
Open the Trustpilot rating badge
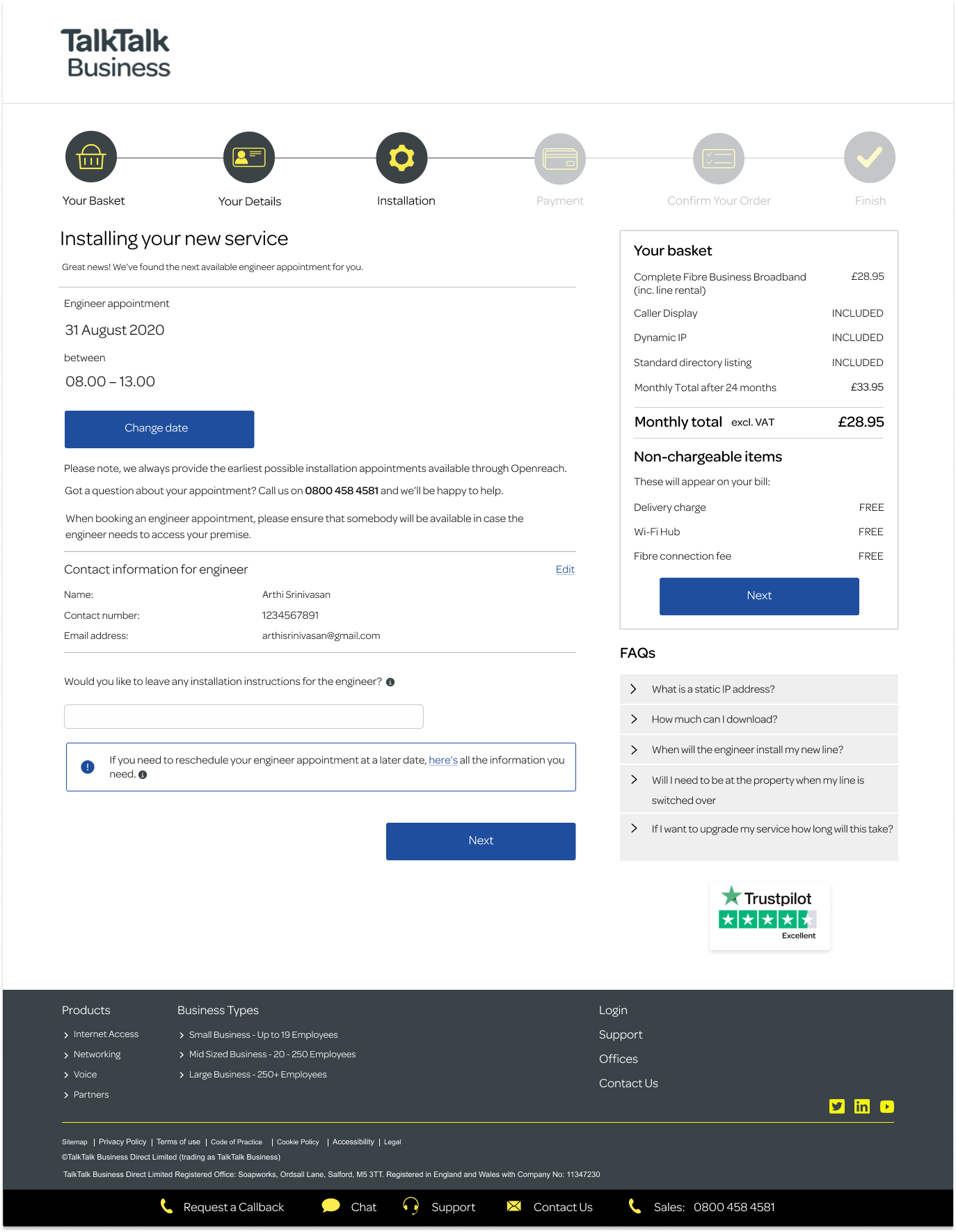pyautogui.click(x=769, y=916)
